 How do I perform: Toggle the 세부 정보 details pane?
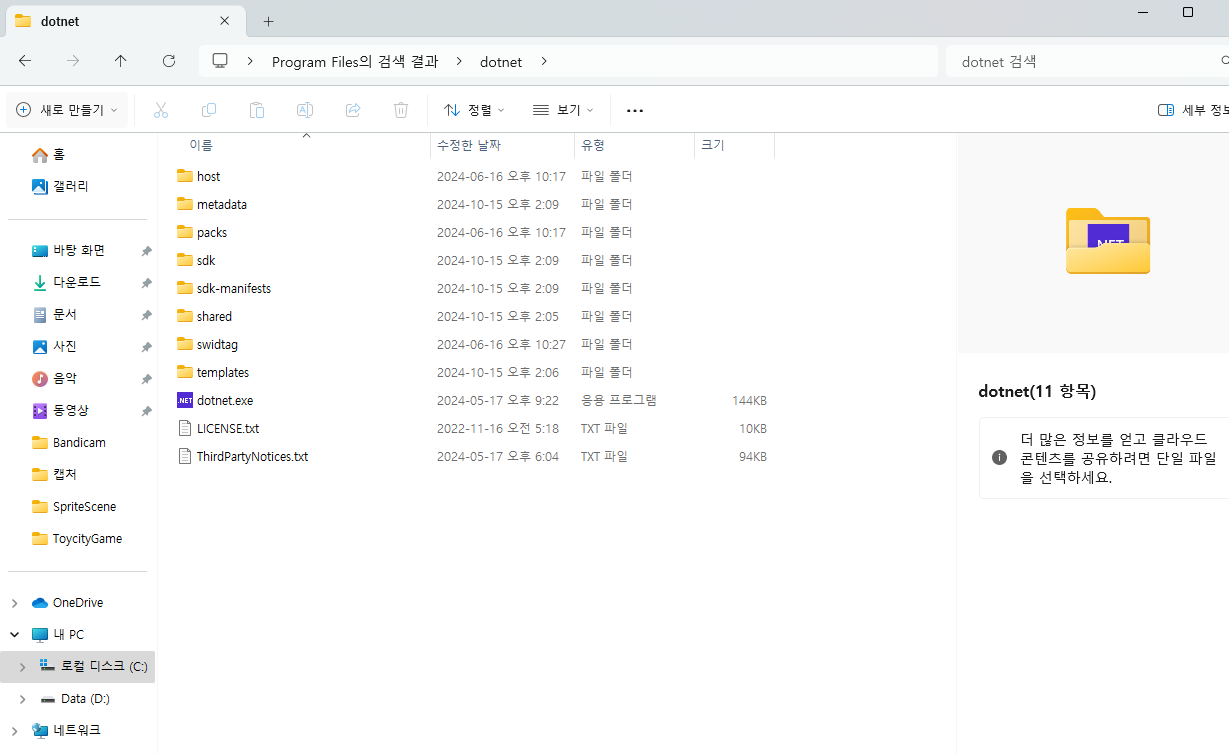point(1192,110)
